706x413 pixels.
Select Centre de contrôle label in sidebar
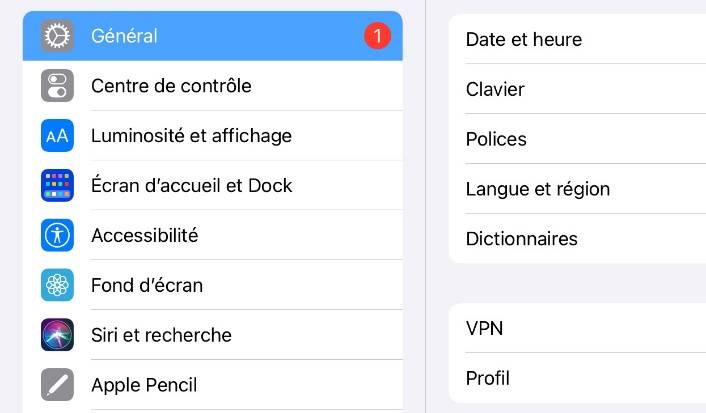point(171,86)
